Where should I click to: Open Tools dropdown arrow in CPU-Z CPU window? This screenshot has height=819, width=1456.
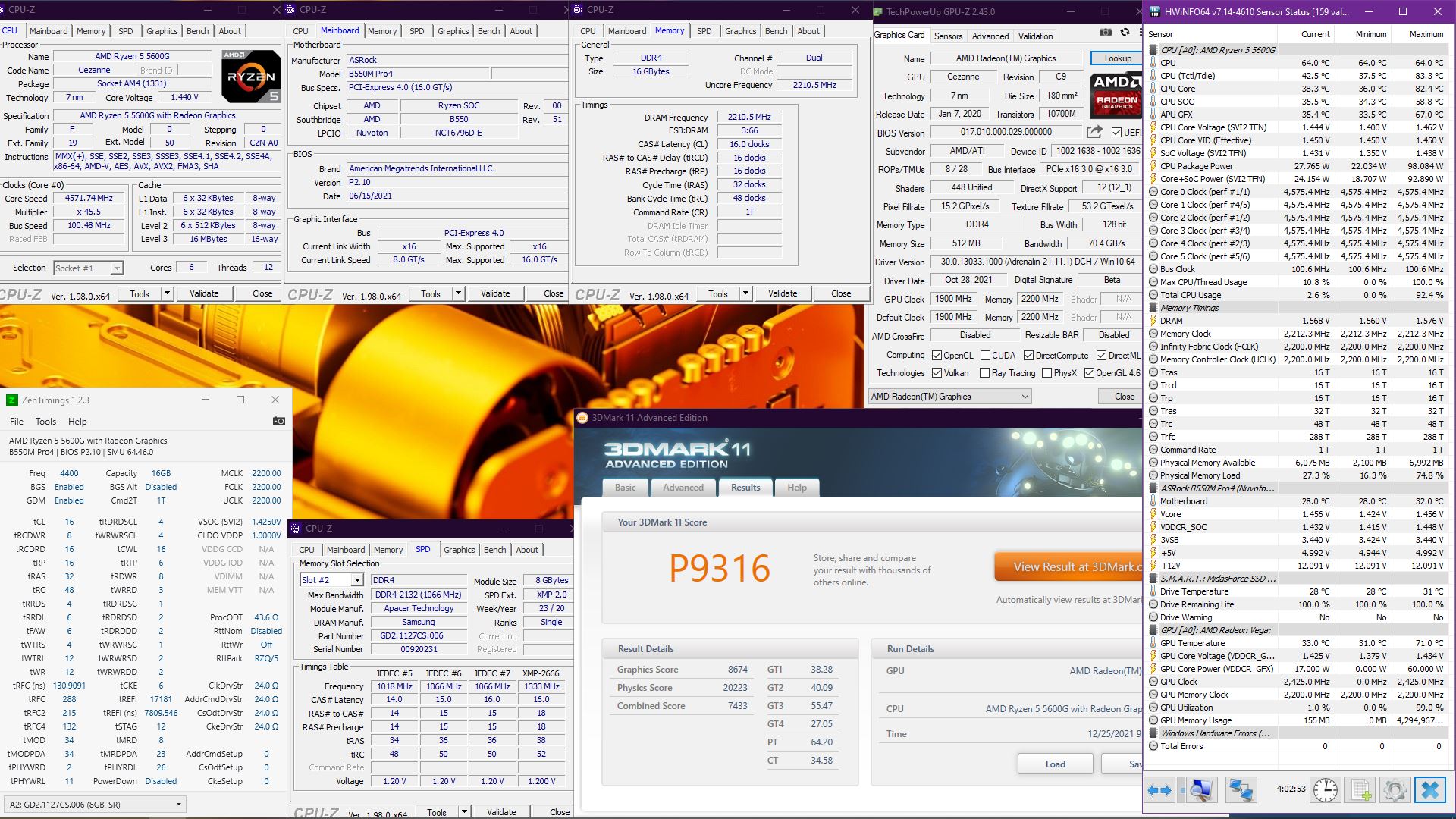point(167,293)
